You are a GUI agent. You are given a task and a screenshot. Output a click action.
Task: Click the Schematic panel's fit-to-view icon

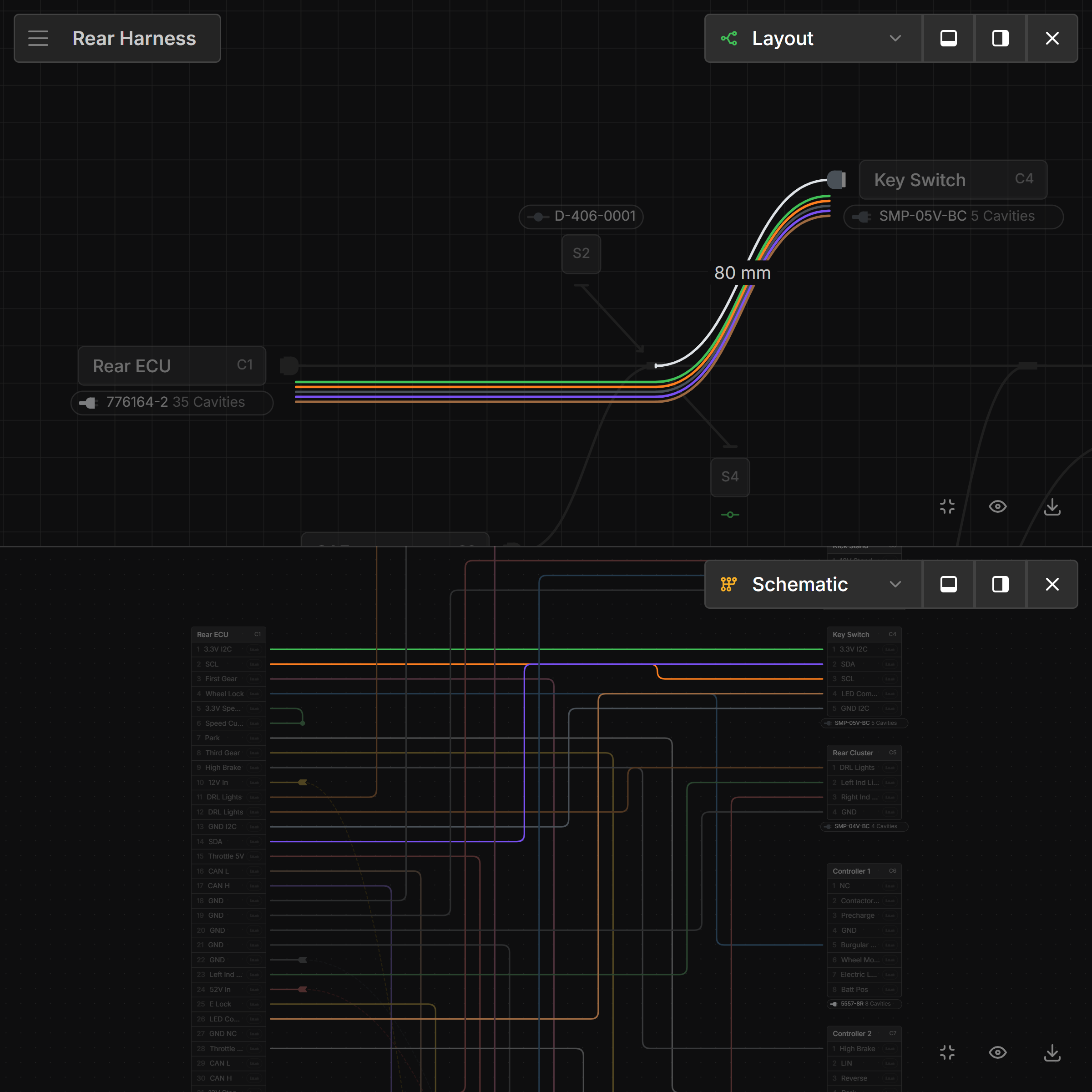[947, 1052]
